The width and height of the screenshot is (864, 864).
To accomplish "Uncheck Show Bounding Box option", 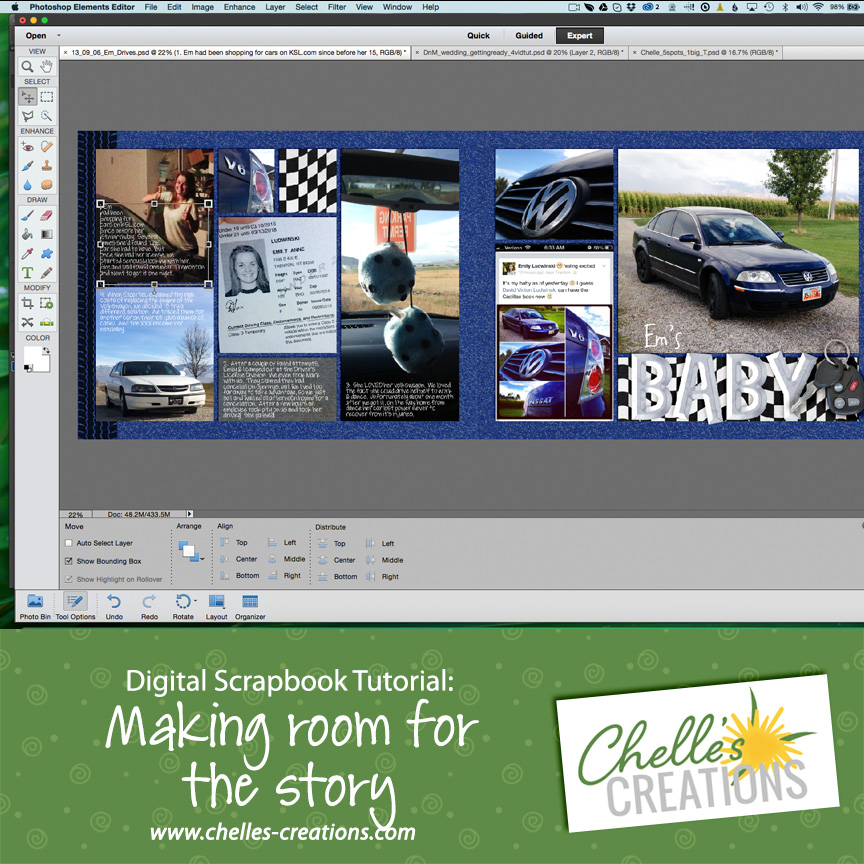I will 69,561.
